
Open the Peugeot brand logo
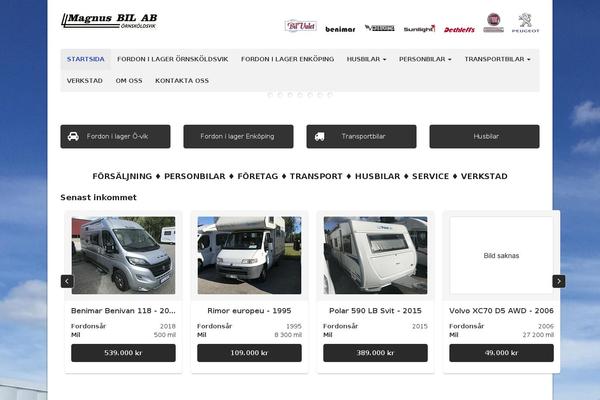525,23
